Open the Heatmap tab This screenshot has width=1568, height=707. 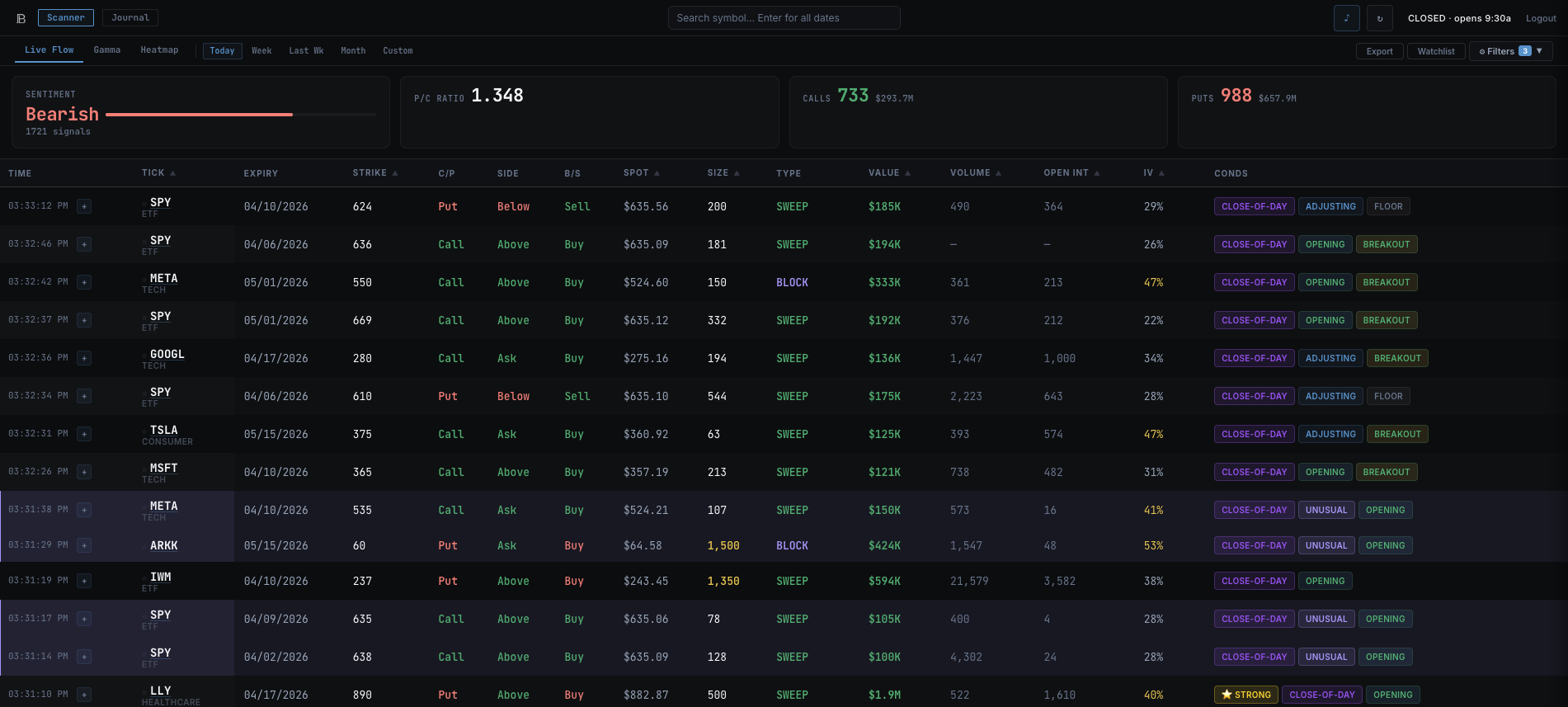click(159, 50)
